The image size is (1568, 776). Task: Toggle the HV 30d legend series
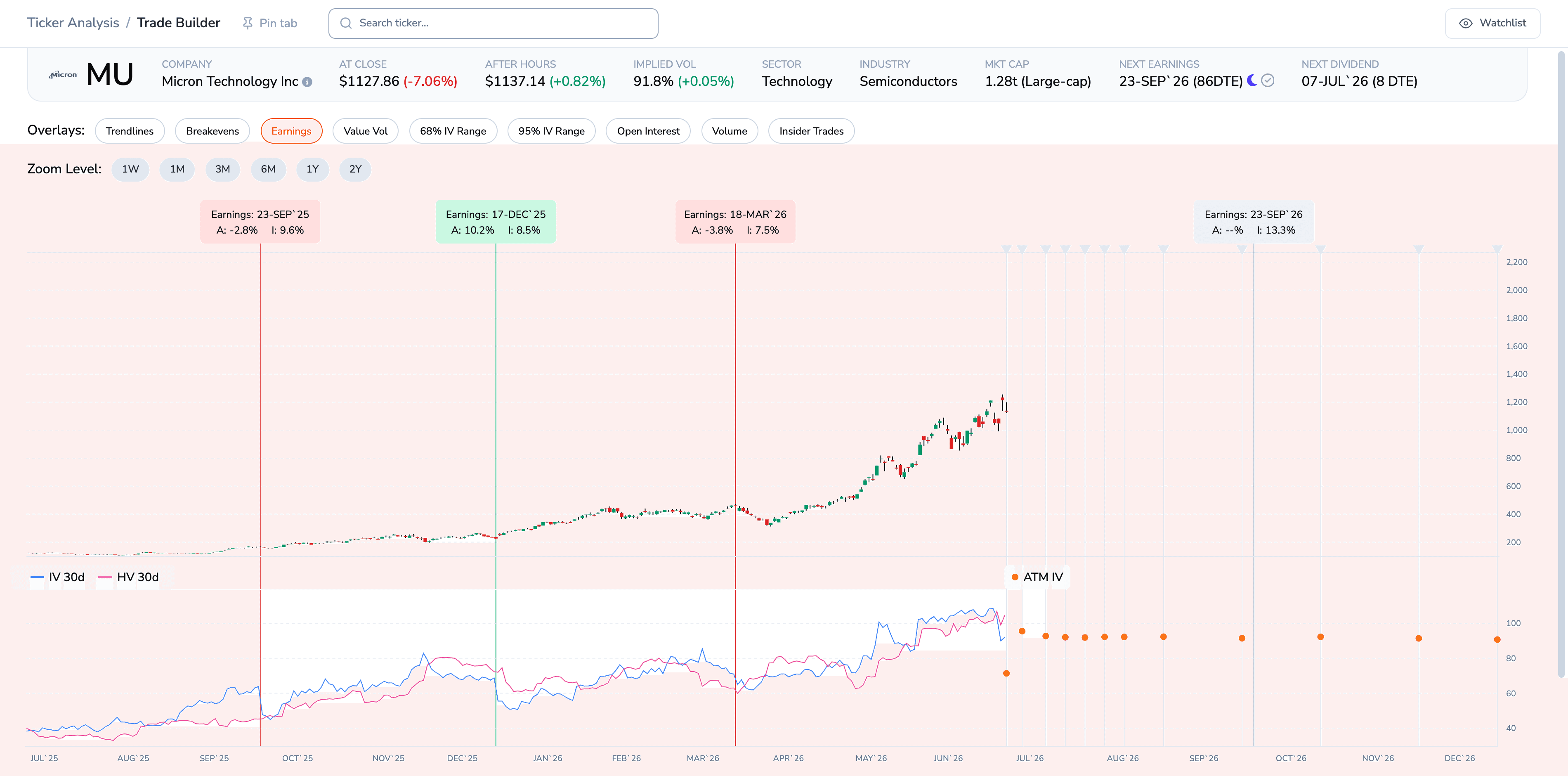coord(128,577)
